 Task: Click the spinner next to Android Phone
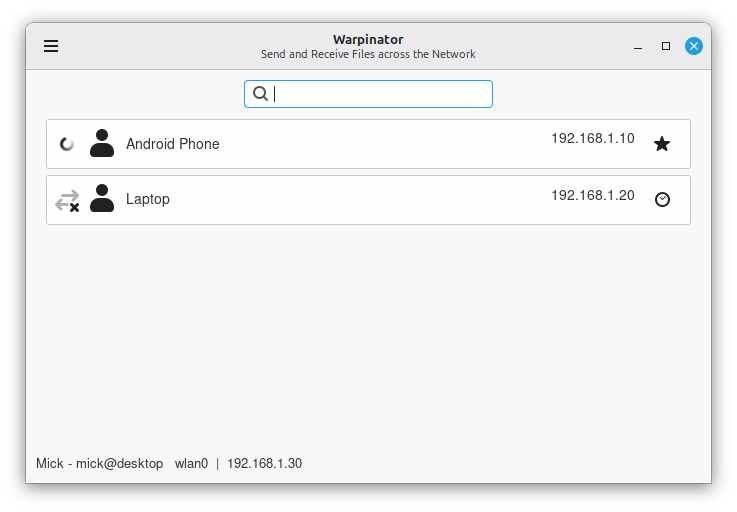(x=67, y=144)
